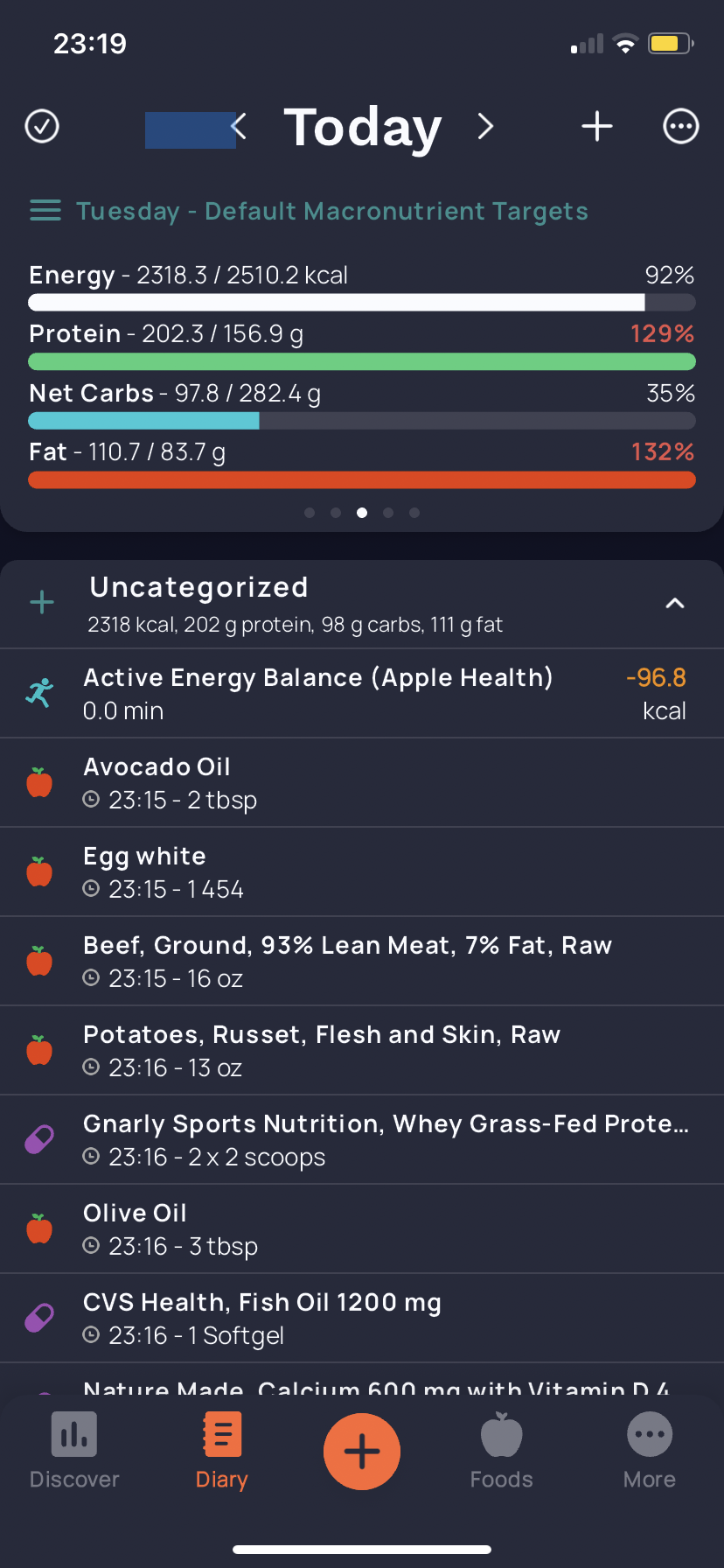
Task: Open the top-right ellipsis options menu
Action: pyautogui.click(x=681, y=126)
